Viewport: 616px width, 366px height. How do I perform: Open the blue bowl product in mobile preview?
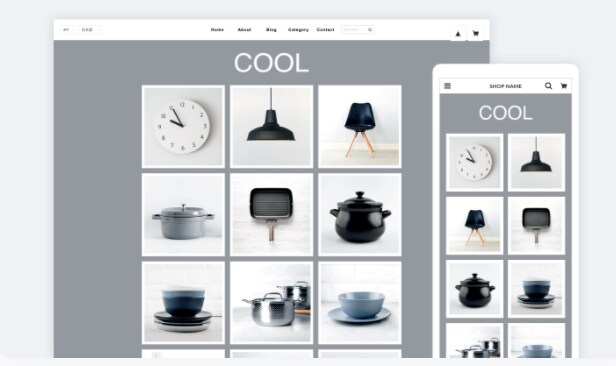pos(536,340)
